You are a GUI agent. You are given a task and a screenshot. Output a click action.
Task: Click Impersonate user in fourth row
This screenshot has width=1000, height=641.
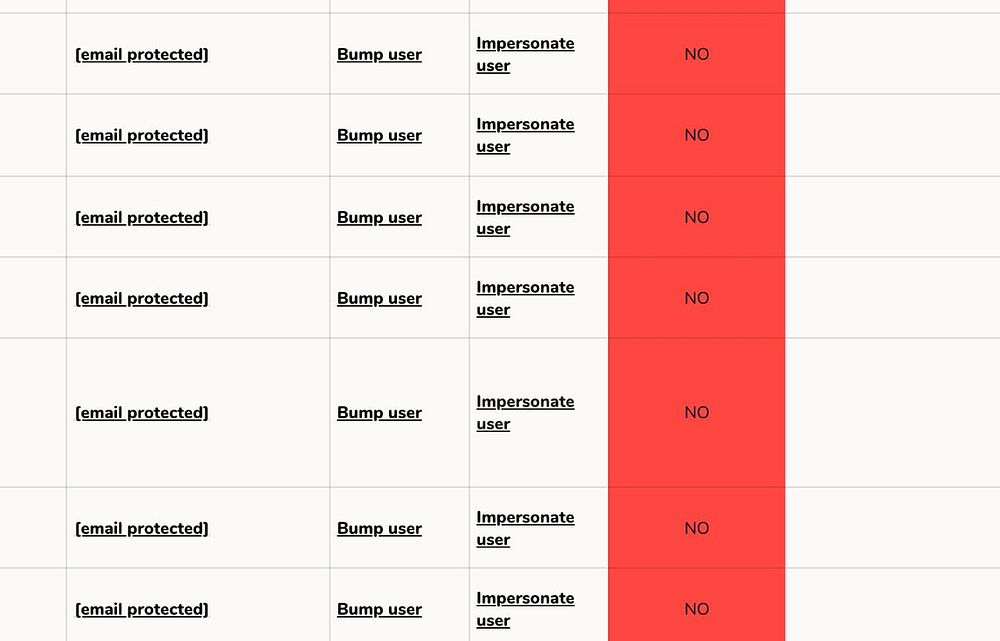tap(525, 298)
